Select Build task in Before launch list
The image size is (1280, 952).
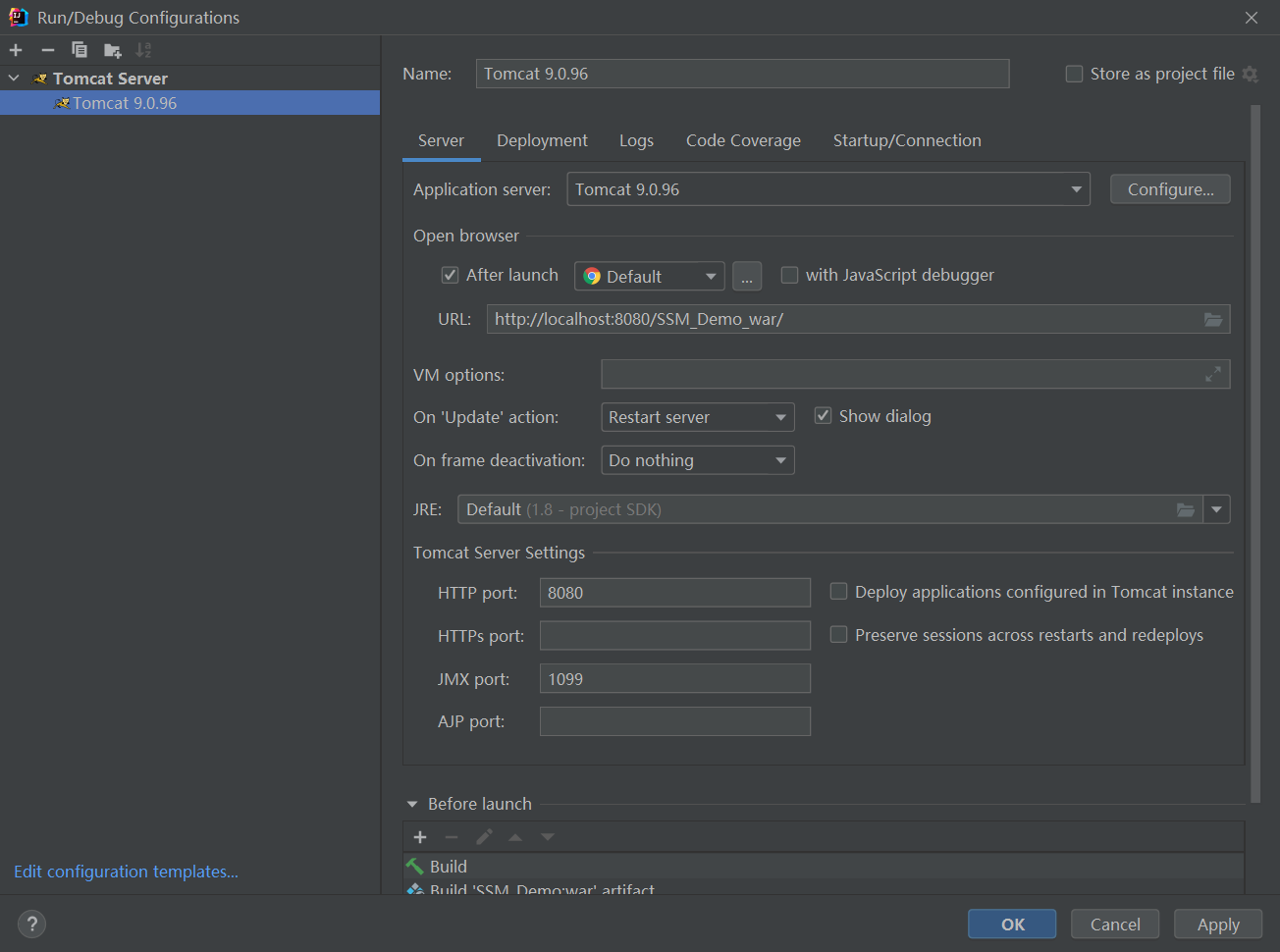pos(823,867)
